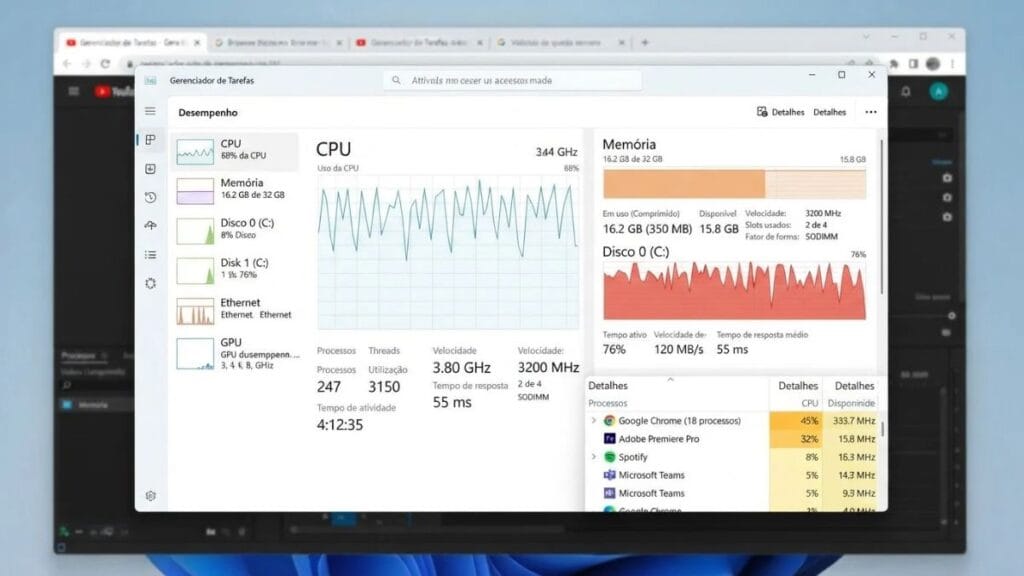1024x576 pixels.
Task: Click the Details button with icon in header
Action: coord(780,112)
